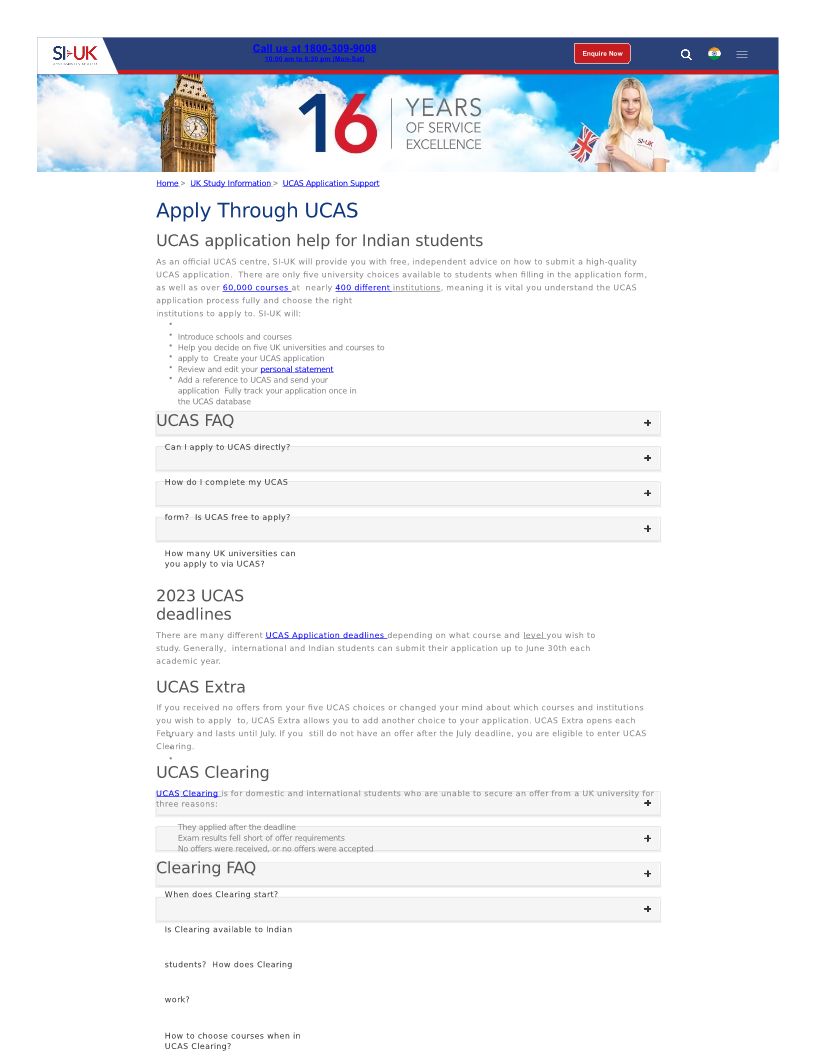The width and height of the screenshot is (816, 1056).
Task: Open UK Study Information breadcrumb
Action: pos(230,183)
